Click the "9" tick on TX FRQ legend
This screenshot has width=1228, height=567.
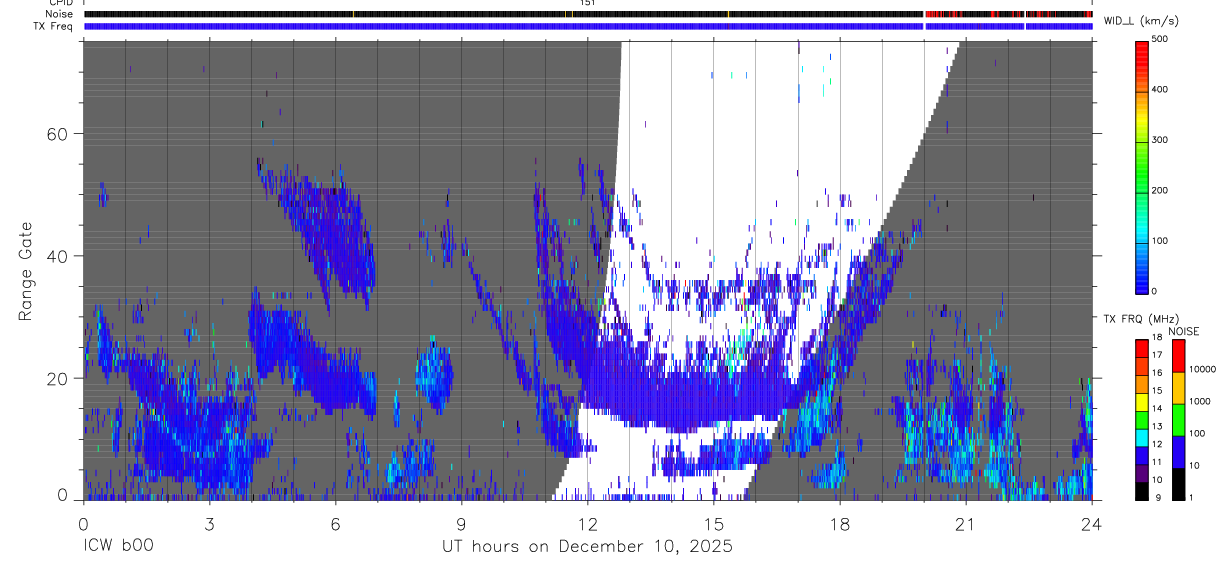[x=1156, y=497]
